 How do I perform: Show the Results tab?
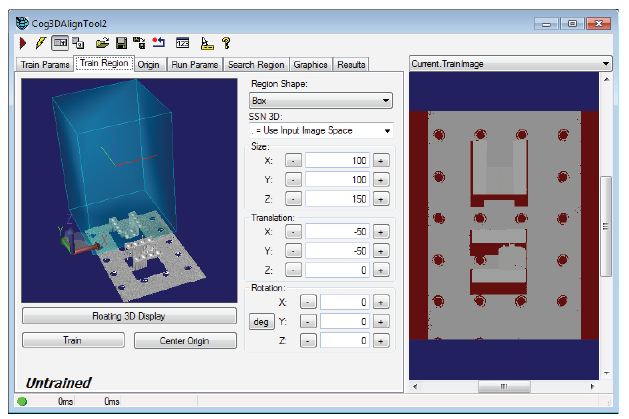[351, 65]
